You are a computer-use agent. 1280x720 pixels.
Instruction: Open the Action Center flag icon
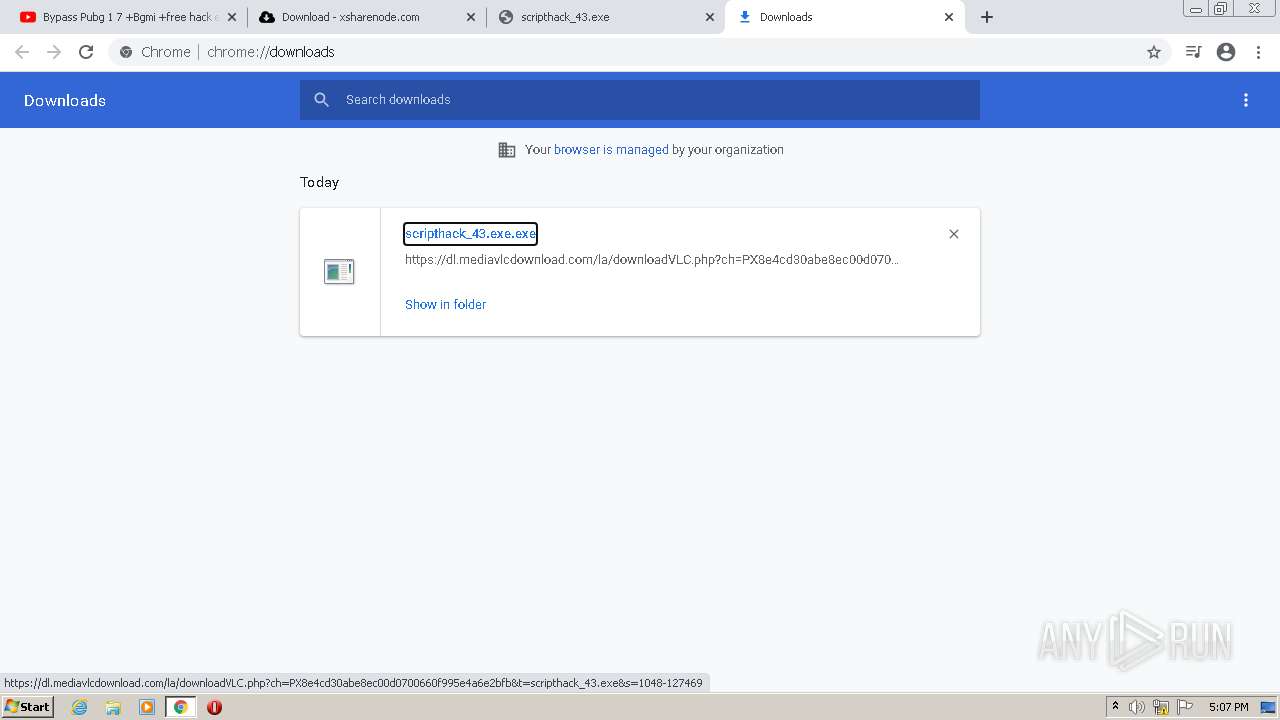click(x=1185, y=707)
